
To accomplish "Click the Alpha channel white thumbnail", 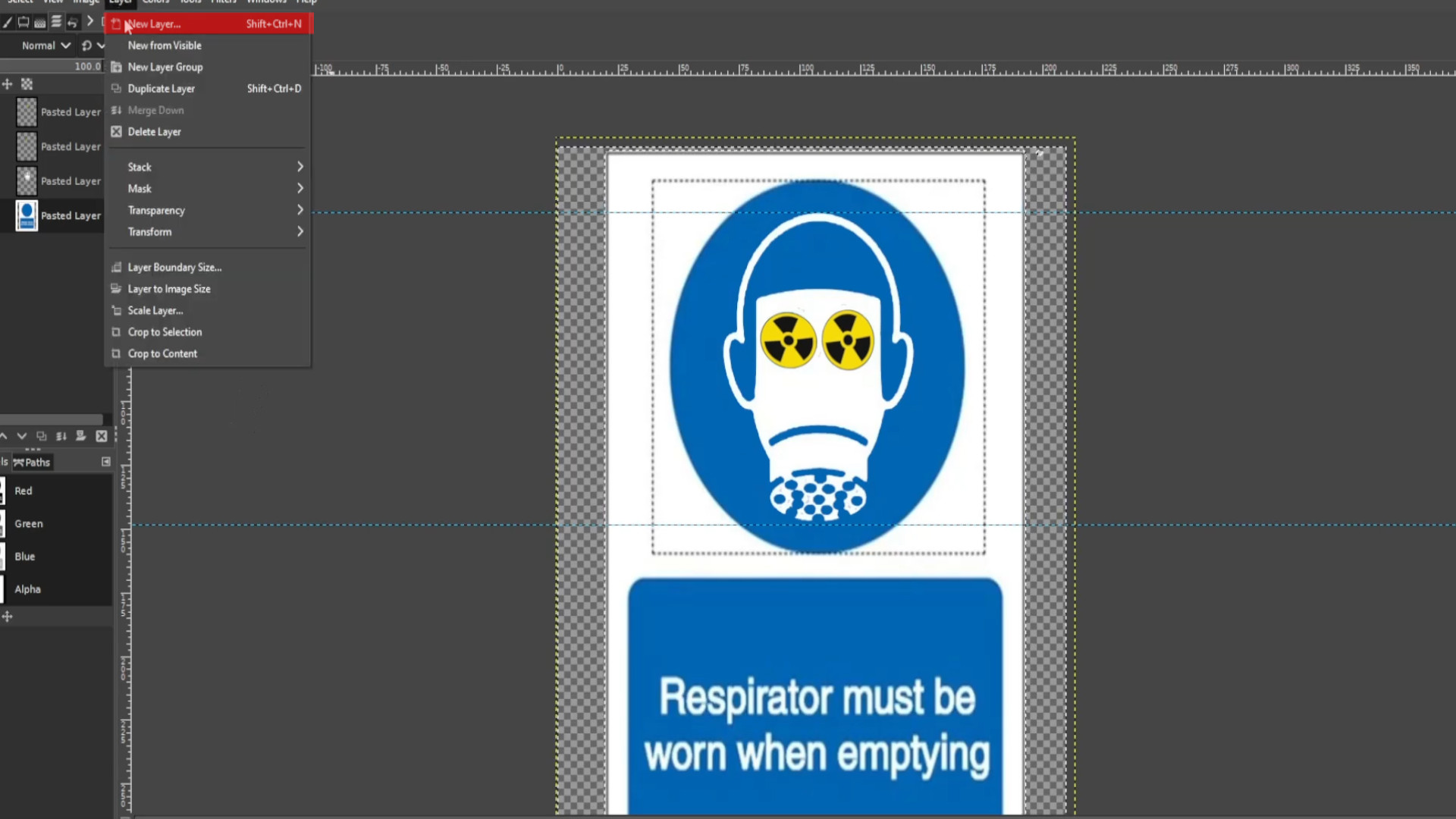I will [x=2, y=588].
